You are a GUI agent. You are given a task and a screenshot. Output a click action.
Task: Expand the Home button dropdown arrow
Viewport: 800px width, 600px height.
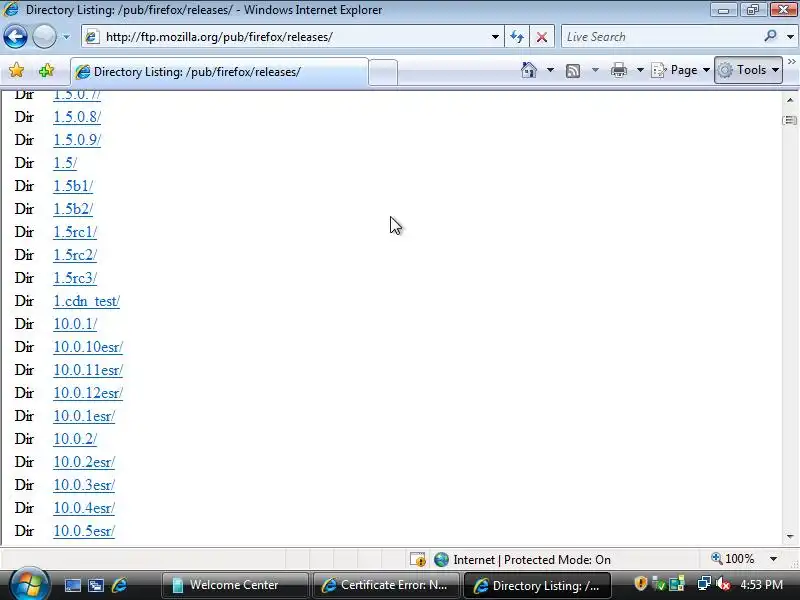click(550, 70)
